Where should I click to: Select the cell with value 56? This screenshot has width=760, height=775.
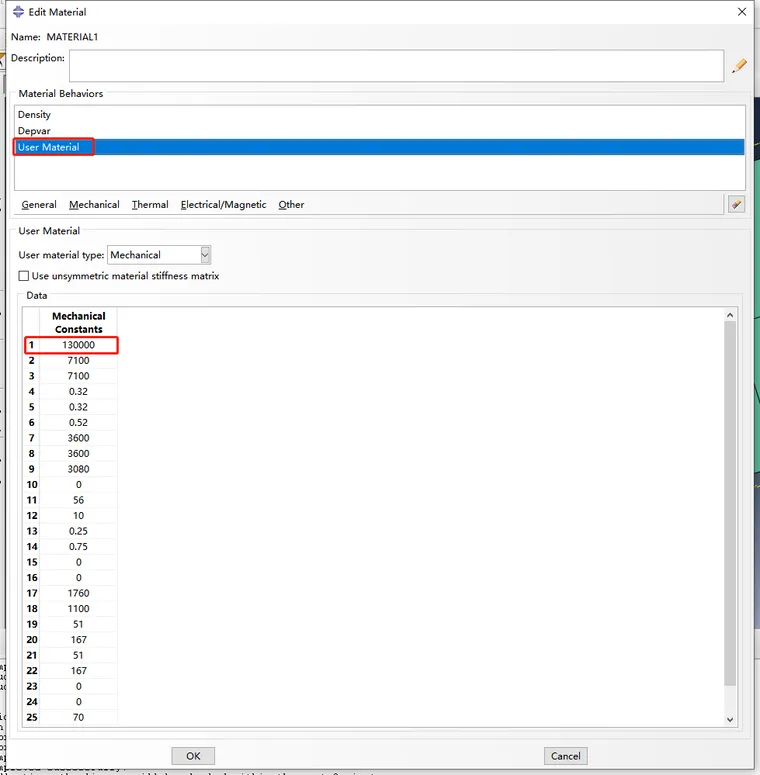point(79,500)
